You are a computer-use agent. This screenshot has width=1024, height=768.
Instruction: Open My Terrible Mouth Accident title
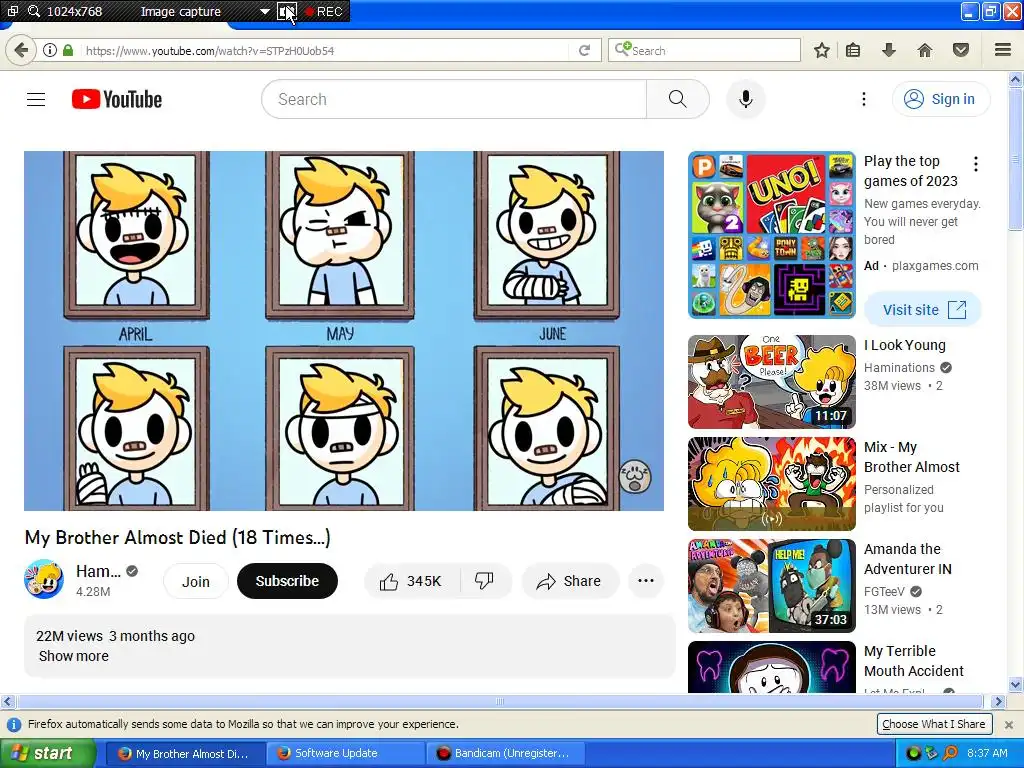[x=914, y=661]
